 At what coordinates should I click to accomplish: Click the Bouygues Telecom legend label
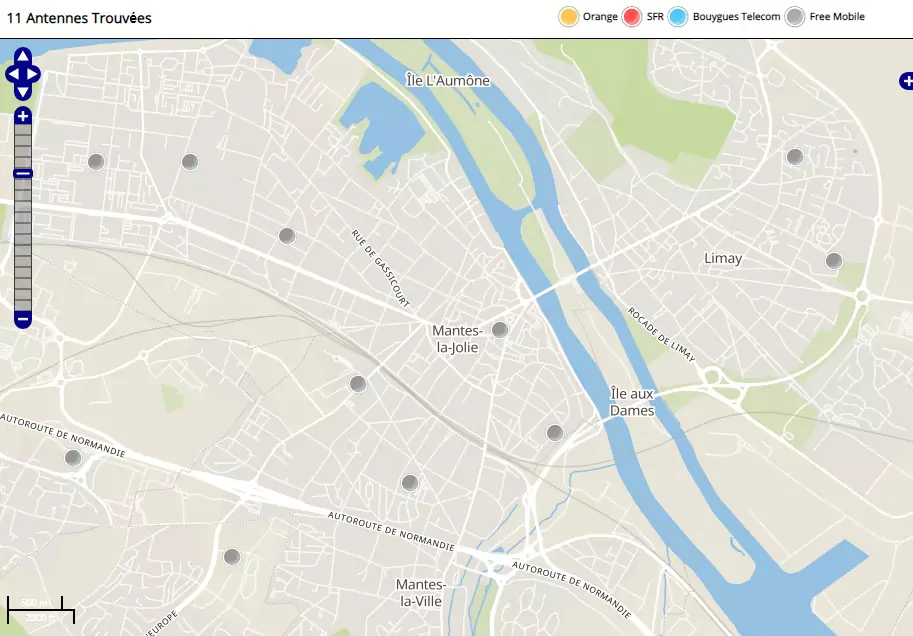tap(736, 17)
